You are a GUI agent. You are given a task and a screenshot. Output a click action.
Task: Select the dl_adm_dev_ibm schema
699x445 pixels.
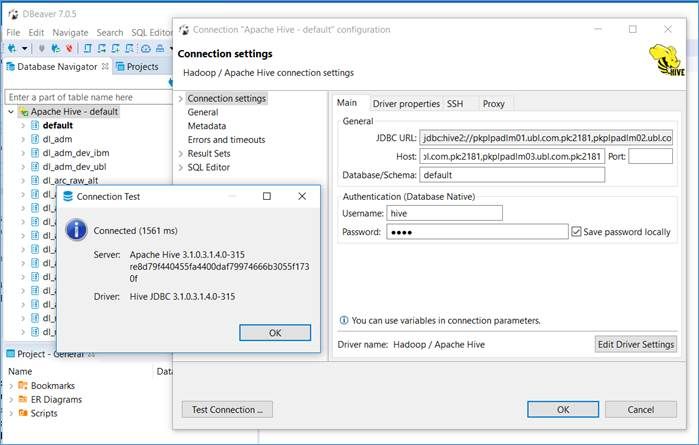pos(76,153)
